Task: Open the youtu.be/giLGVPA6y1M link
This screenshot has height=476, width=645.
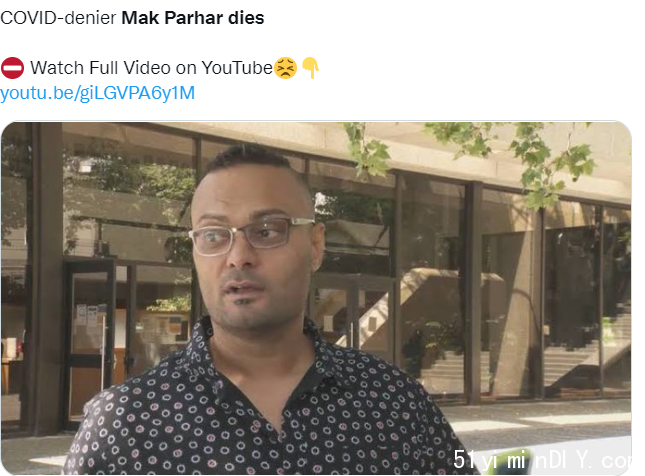Action: (x=97, y=93)
